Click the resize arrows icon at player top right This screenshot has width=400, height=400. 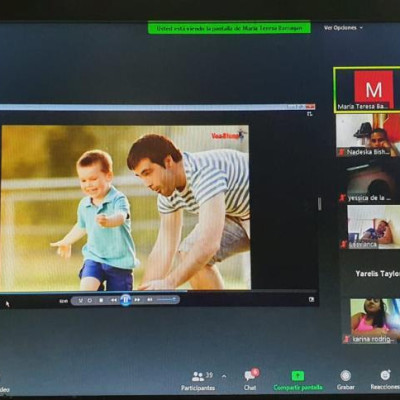click(310, 114)
